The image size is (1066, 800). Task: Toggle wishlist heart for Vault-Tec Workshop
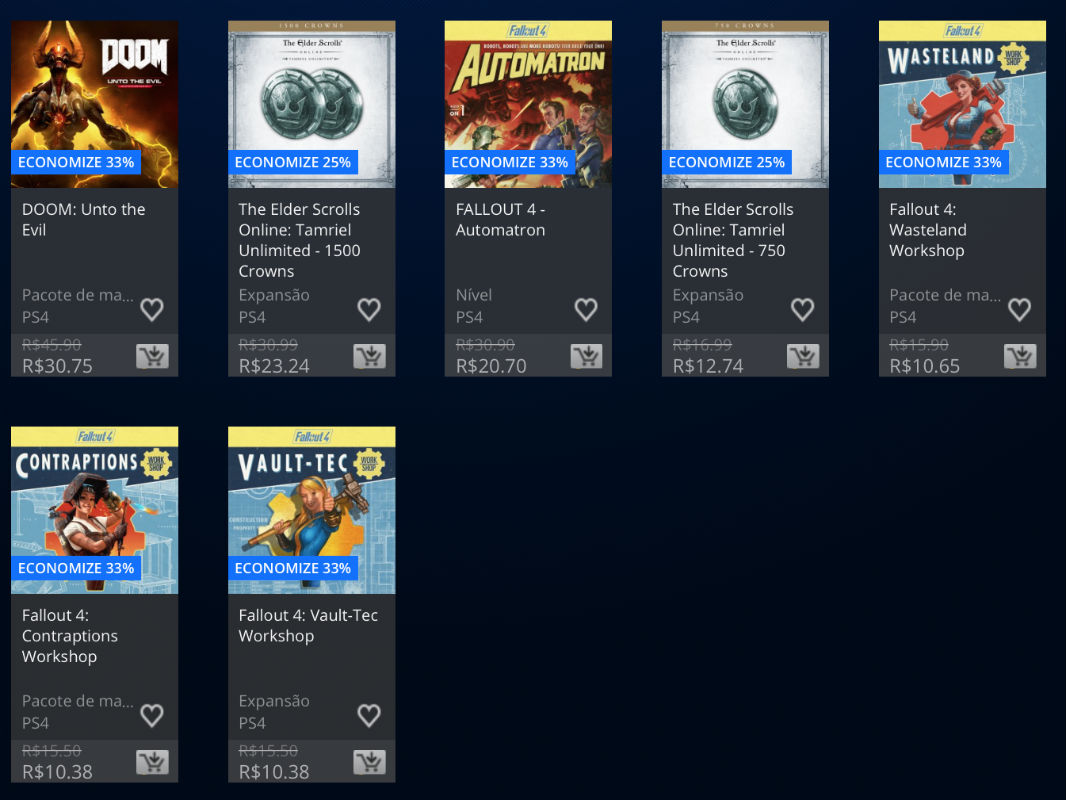tap(369, 715)
